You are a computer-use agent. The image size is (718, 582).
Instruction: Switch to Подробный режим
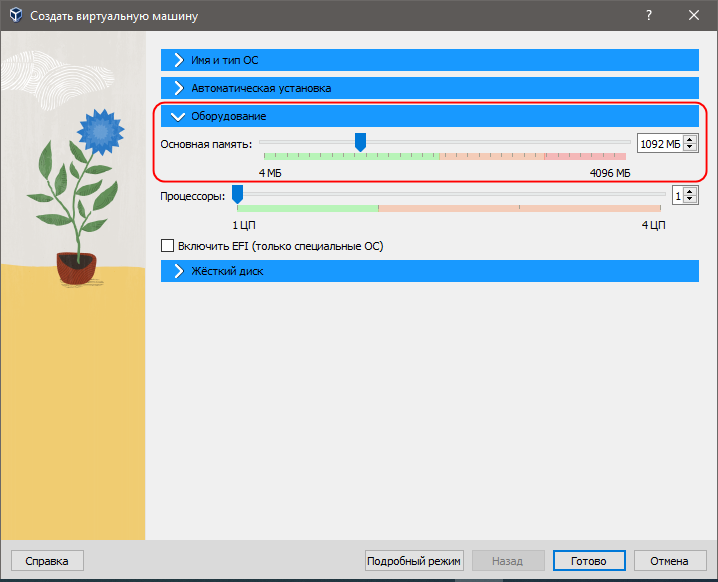point(414,561)
